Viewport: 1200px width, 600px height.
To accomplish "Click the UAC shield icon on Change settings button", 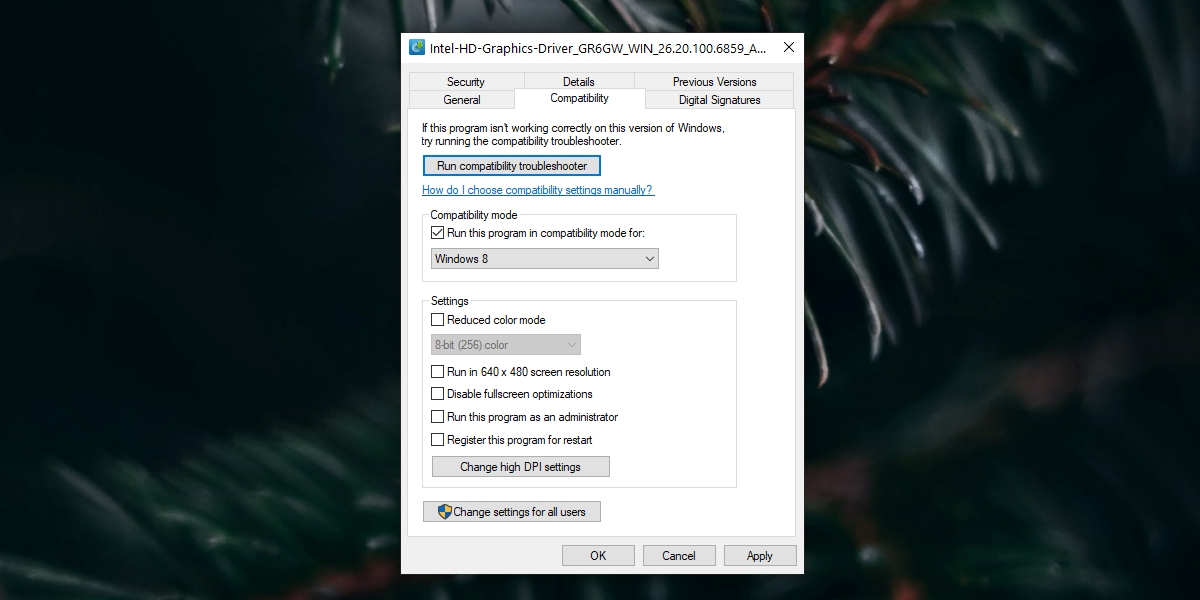I will point(445,512).
